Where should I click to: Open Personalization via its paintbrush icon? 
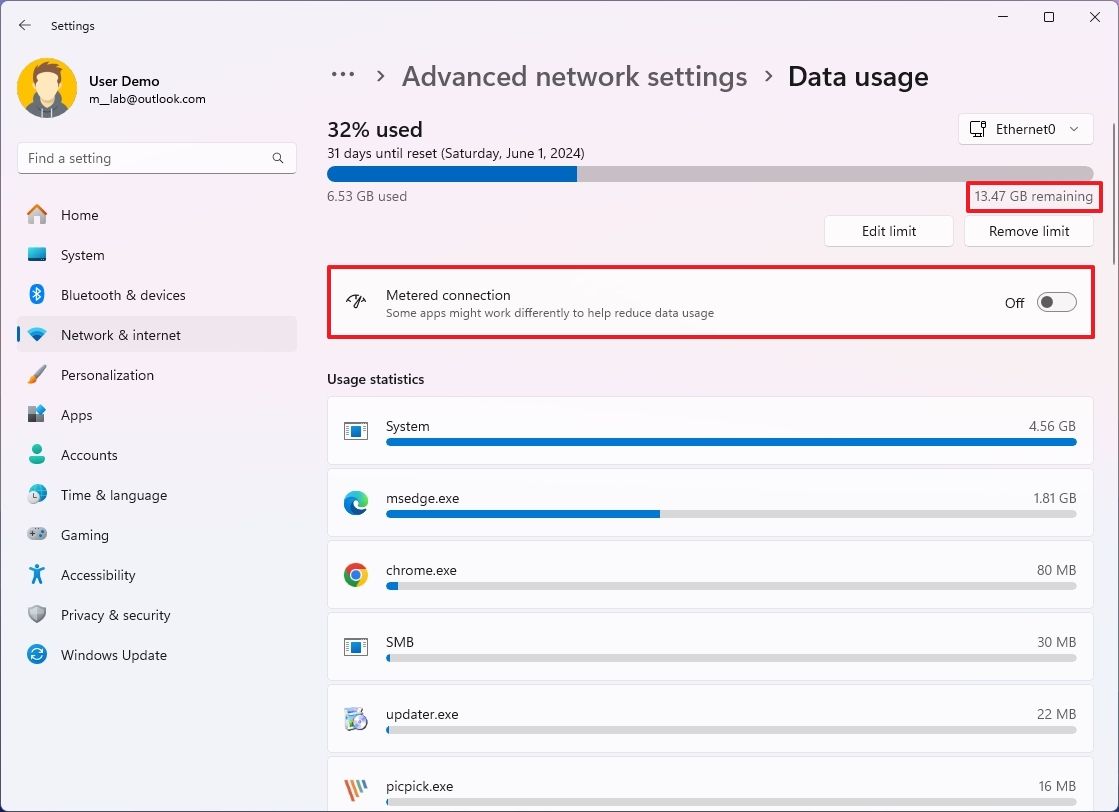(38, 375)
